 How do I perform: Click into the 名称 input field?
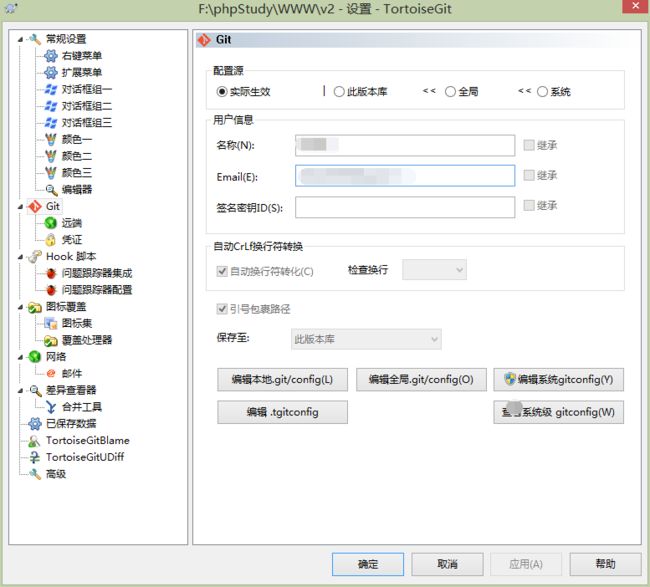(x=405, y=145)
